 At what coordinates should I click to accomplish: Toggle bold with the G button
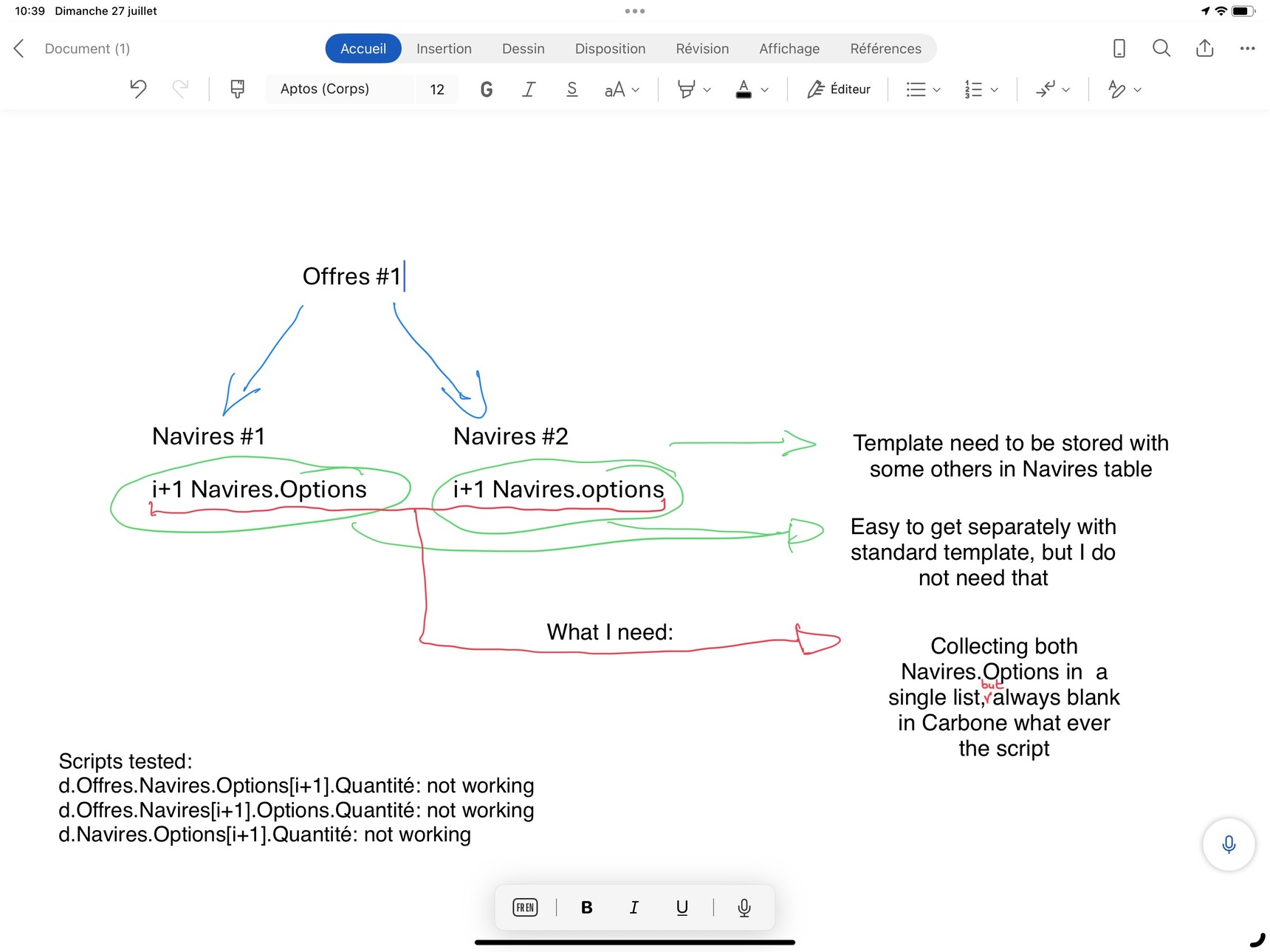[486, 89]
